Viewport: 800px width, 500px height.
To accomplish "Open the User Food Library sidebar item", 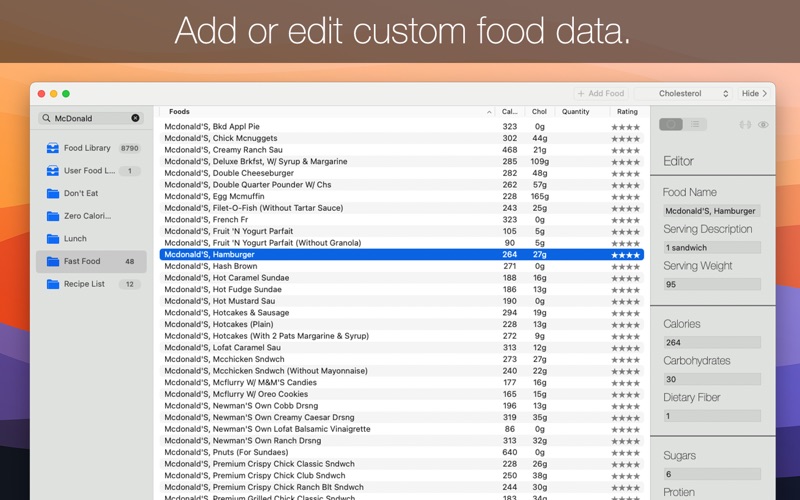I will (91, 170).
